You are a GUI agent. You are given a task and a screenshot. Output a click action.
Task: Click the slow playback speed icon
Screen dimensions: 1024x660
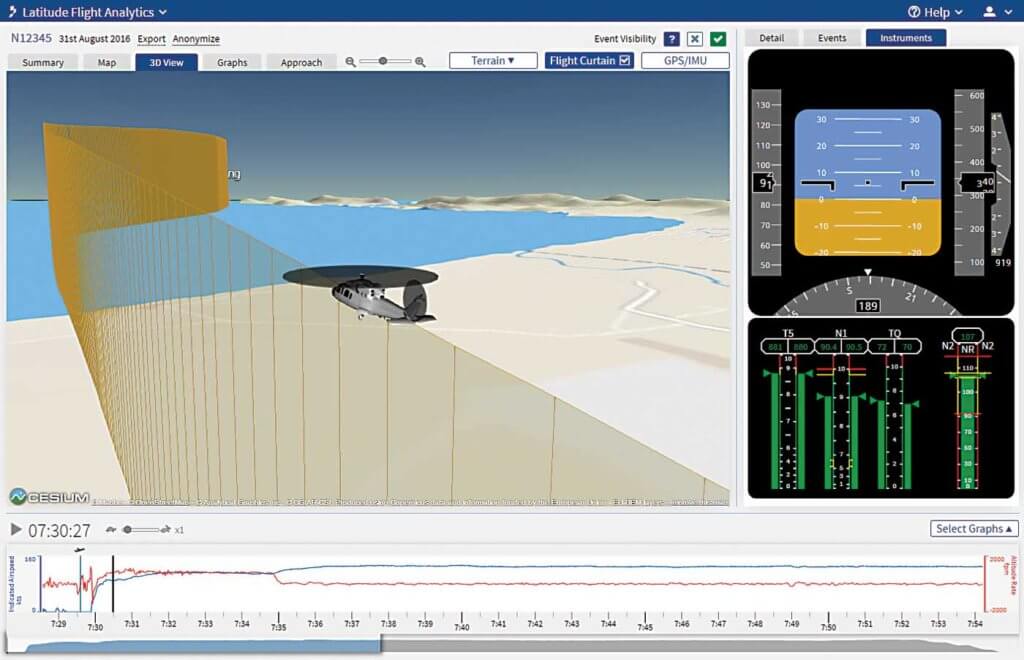click(111, 529)
